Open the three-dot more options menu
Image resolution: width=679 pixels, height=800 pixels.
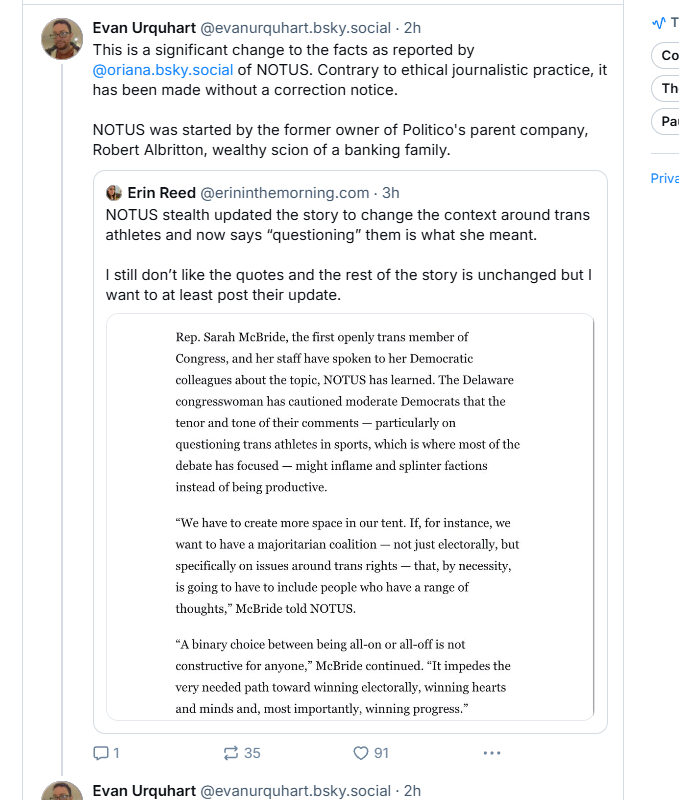pos(491,753)
